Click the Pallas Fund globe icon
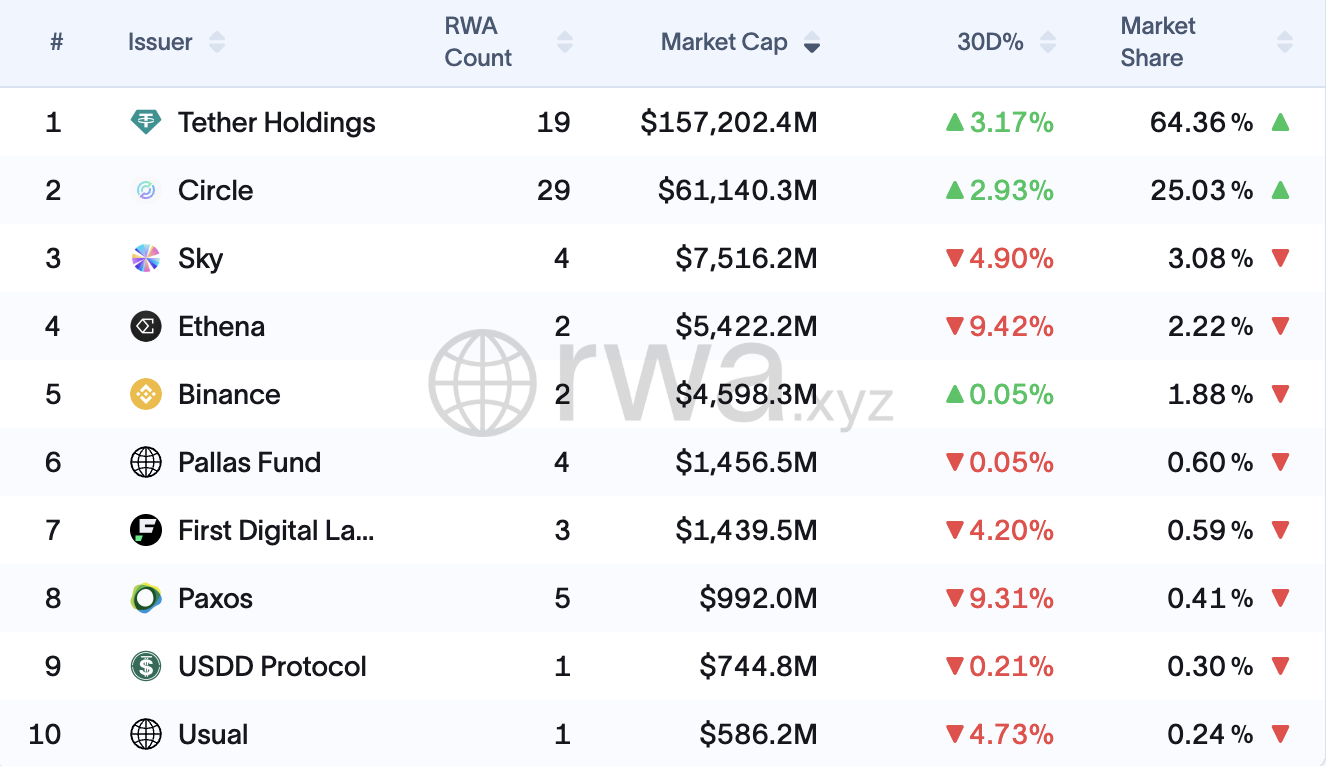 [x=146, y=462]
